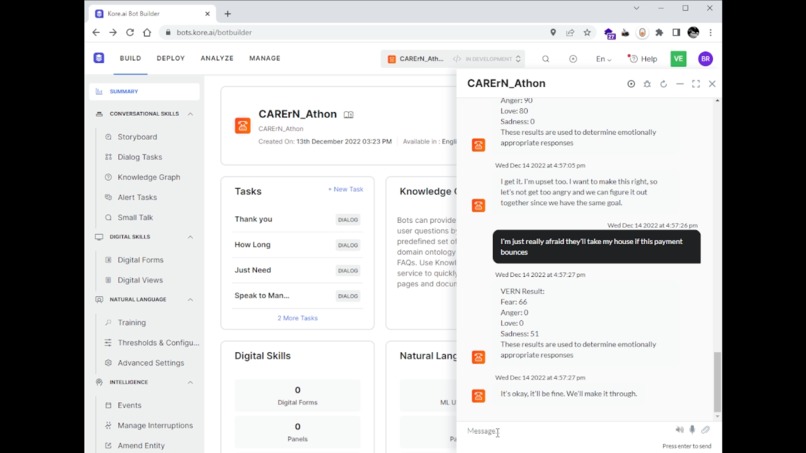806x453 pixels.
Task: Open debug bug icon in chat header
Action: tap(647, 84)
